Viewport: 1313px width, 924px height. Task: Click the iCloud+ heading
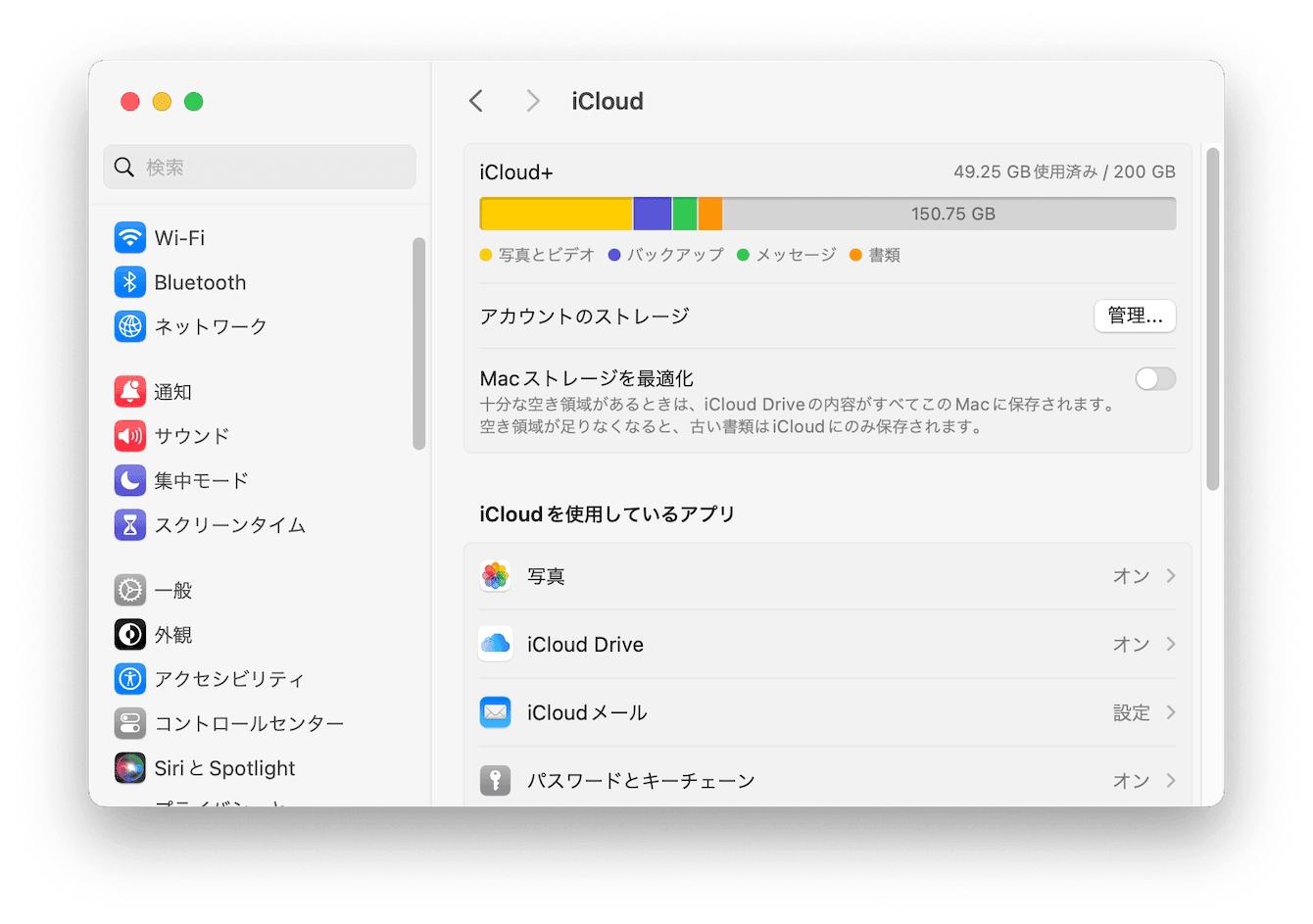516,172
